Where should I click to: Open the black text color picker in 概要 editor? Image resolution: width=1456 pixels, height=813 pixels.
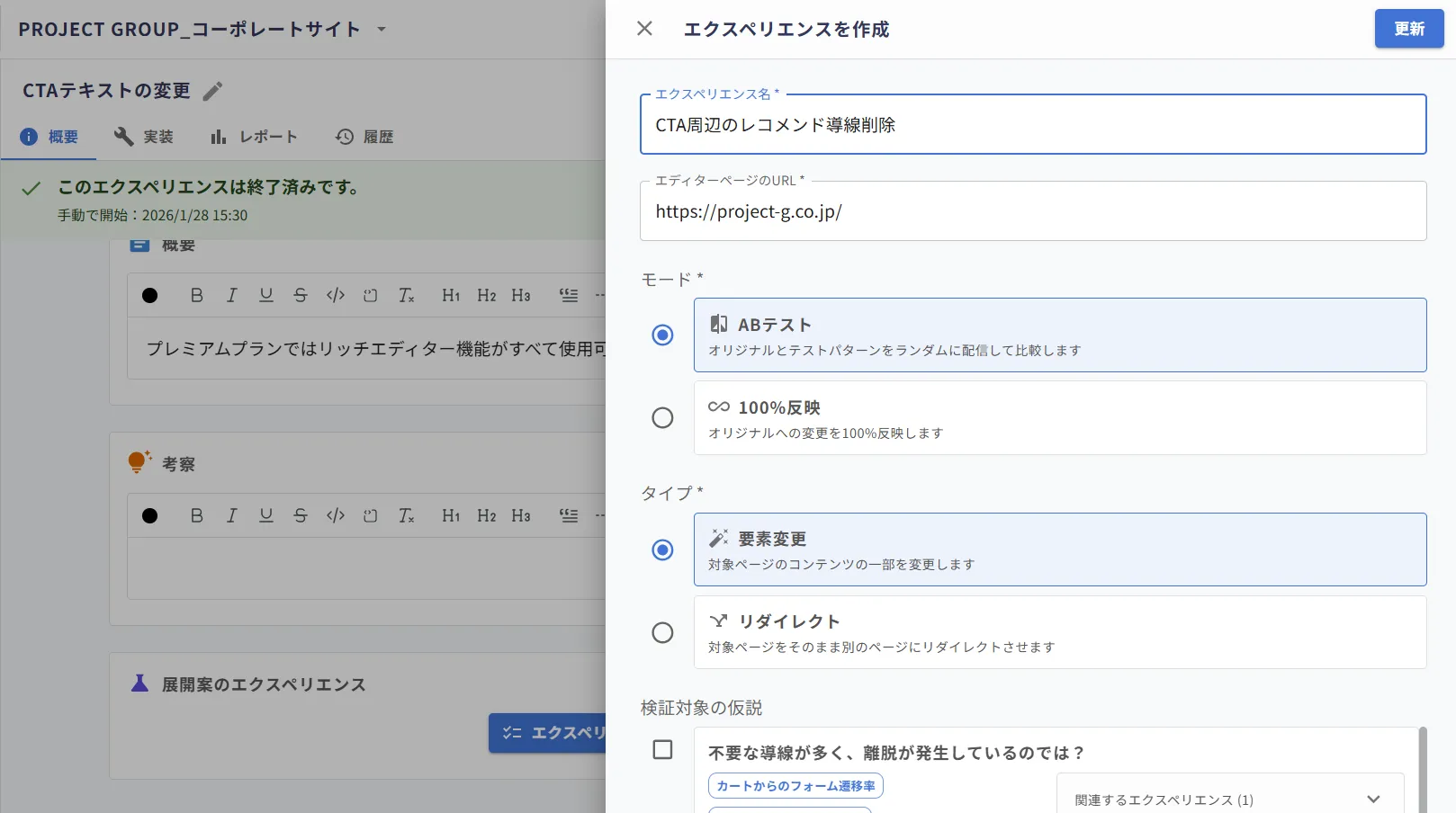pos(150,295)
